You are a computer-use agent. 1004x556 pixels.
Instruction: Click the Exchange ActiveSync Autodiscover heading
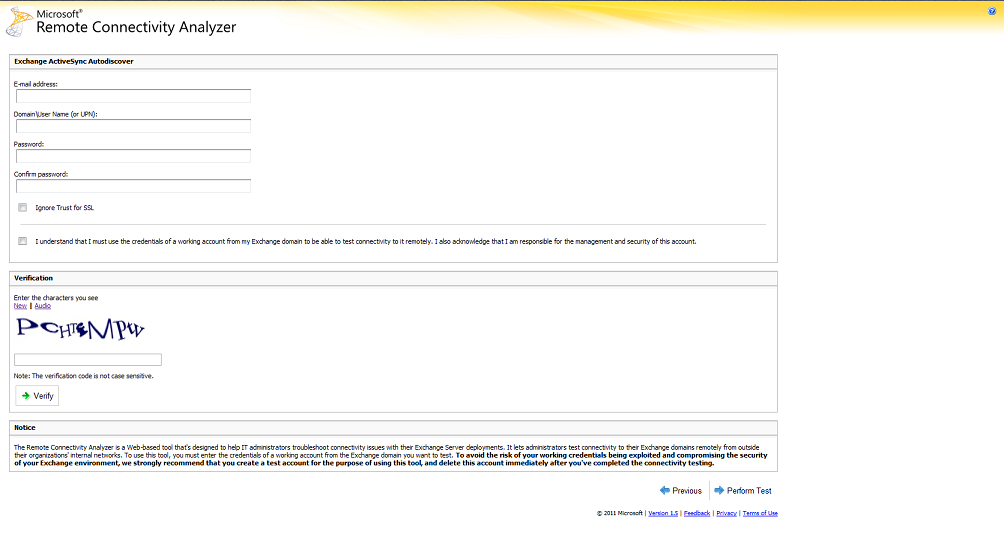(x=74, y=61)
